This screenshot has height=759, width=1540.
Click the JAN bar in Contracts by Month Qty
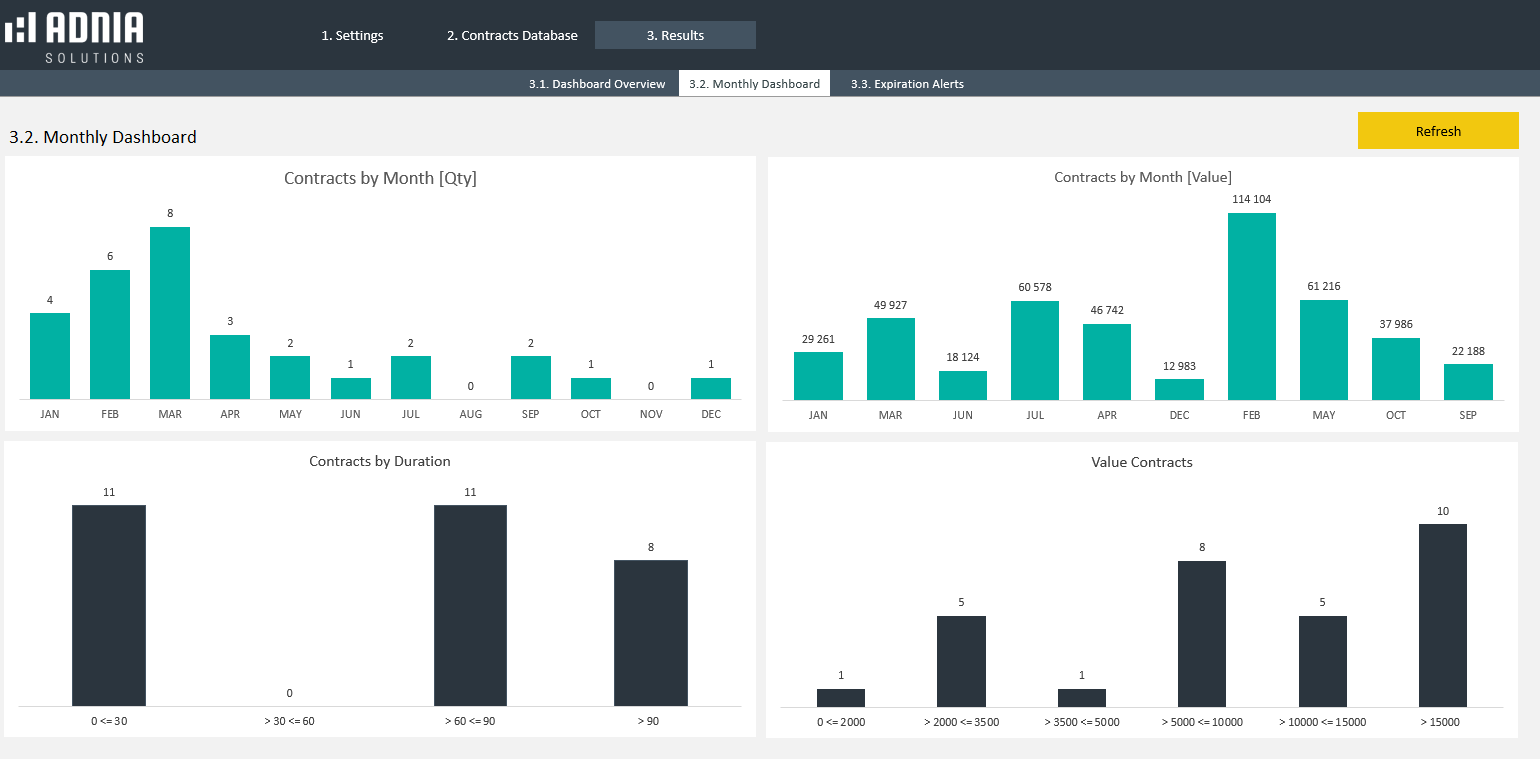[50, 356]
